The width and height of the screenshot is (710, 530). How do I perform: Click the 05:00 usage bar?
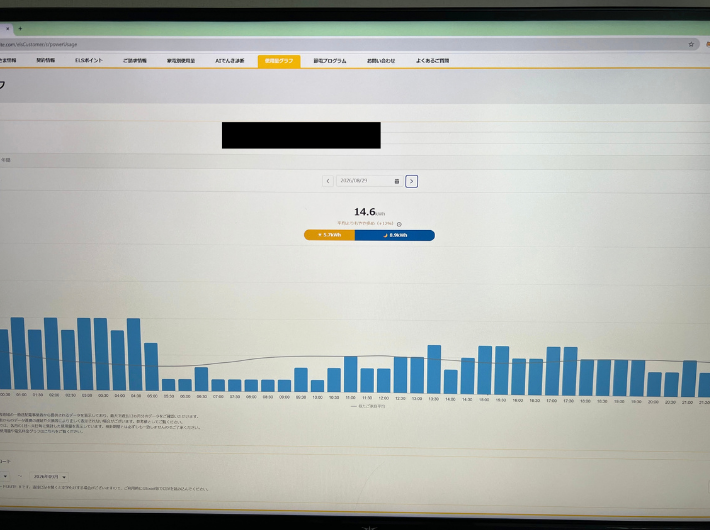[x=151, y=367]
